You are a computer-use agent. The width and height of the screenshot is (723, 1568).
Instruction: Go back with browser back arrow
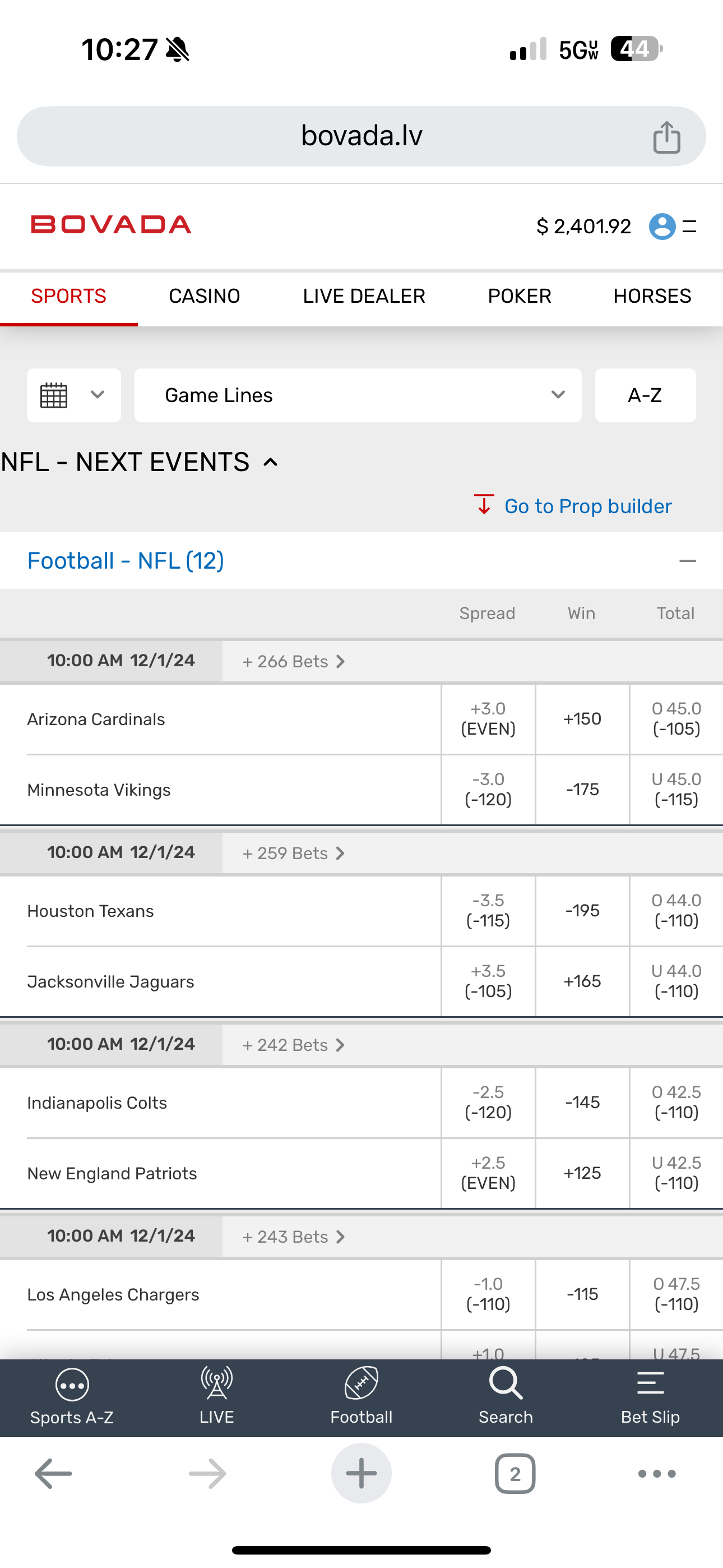(x=54, y=1474)
